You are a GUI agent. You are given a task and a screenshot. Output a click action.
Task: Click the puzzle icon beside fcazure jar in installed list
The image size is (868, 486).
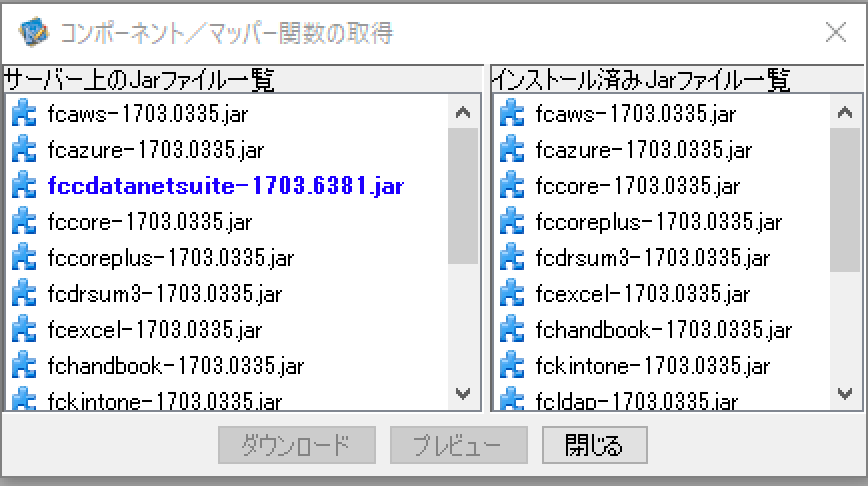tap(512, 149)
